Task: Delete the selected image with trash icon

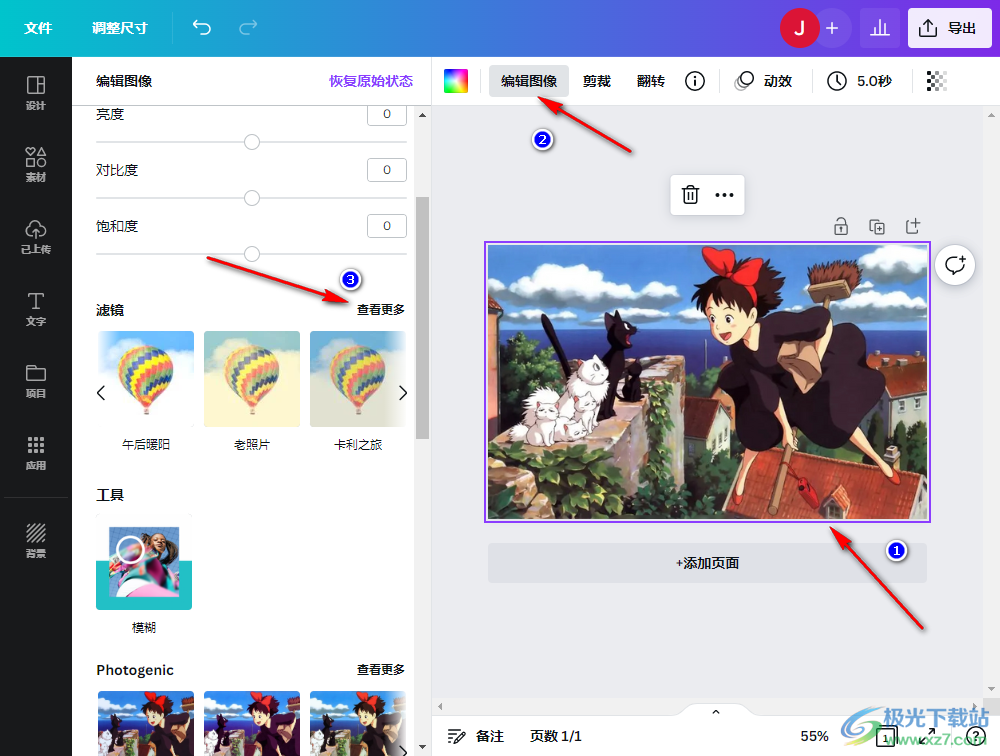Action: click(690, 195)
